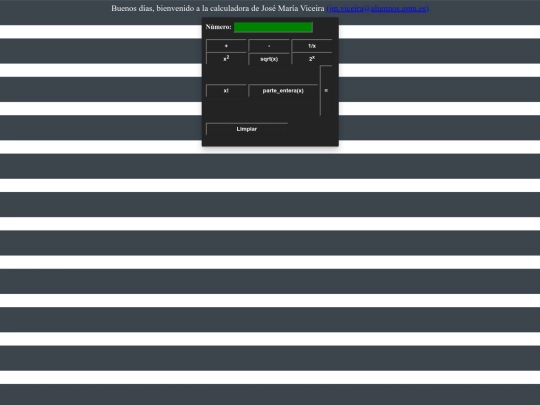
Task: Get integer part with parte_entera(x) button
Action: pos(283,91)
